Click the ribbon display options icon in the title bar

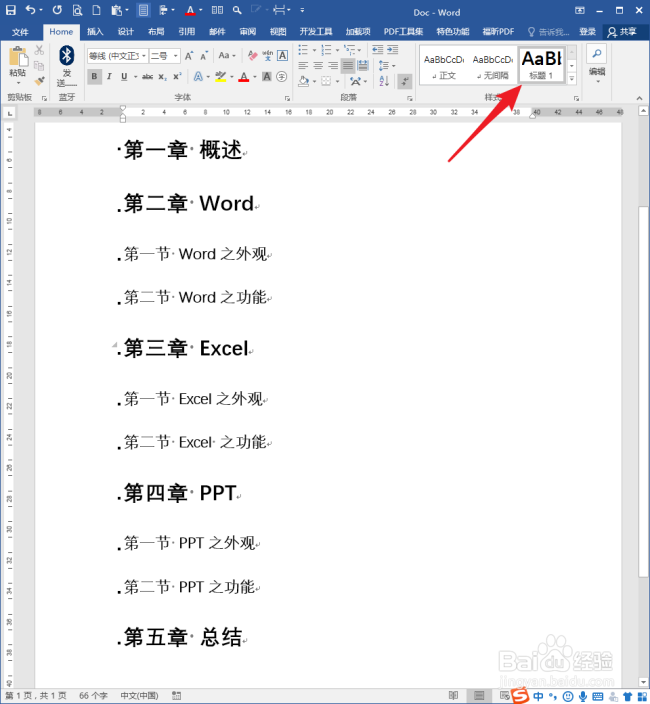point(580,10)
